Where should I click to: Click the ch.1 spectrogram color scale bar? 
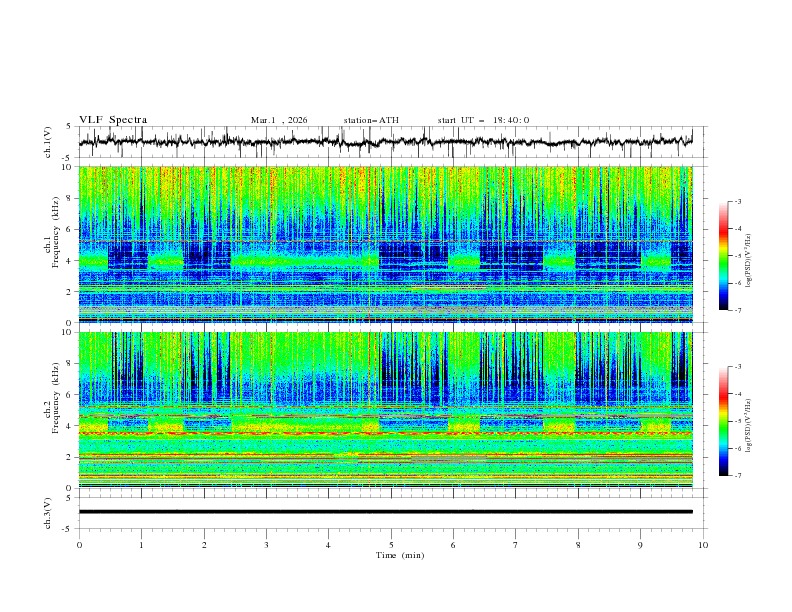723,256
